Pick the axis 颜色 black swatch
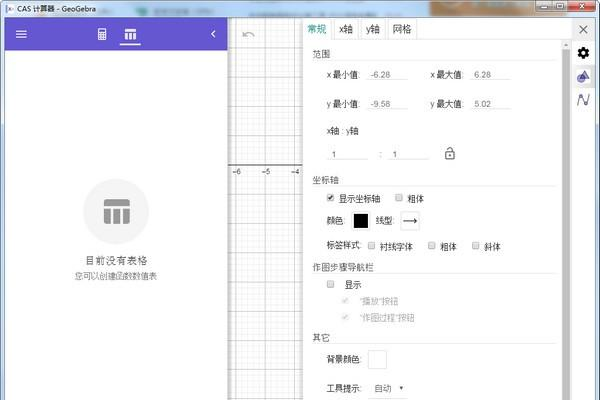Image resolution: width=600 pixels, height=400 pixels. 361,221
